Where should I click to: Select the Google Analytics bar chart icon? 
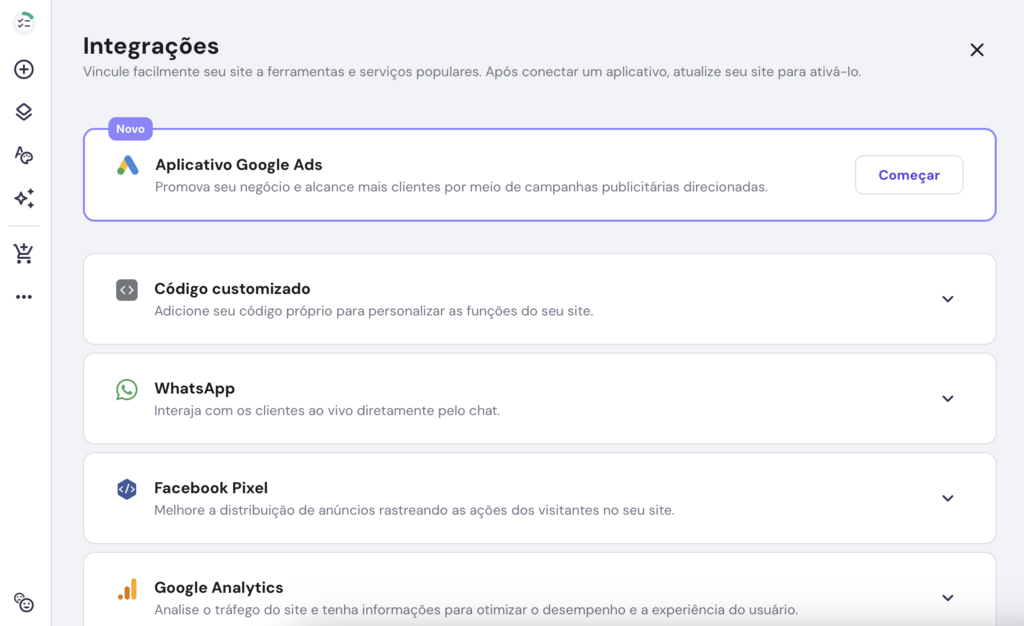click(x=126, y=589)
